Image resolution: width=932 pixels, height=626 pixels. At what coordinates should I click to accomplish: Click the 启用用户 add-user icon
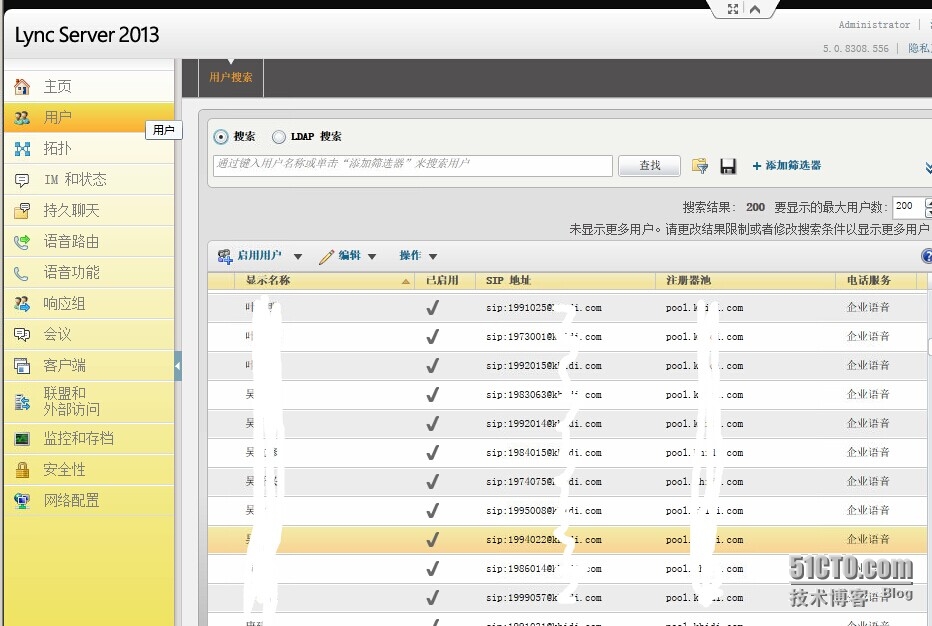tap(225, 256)
